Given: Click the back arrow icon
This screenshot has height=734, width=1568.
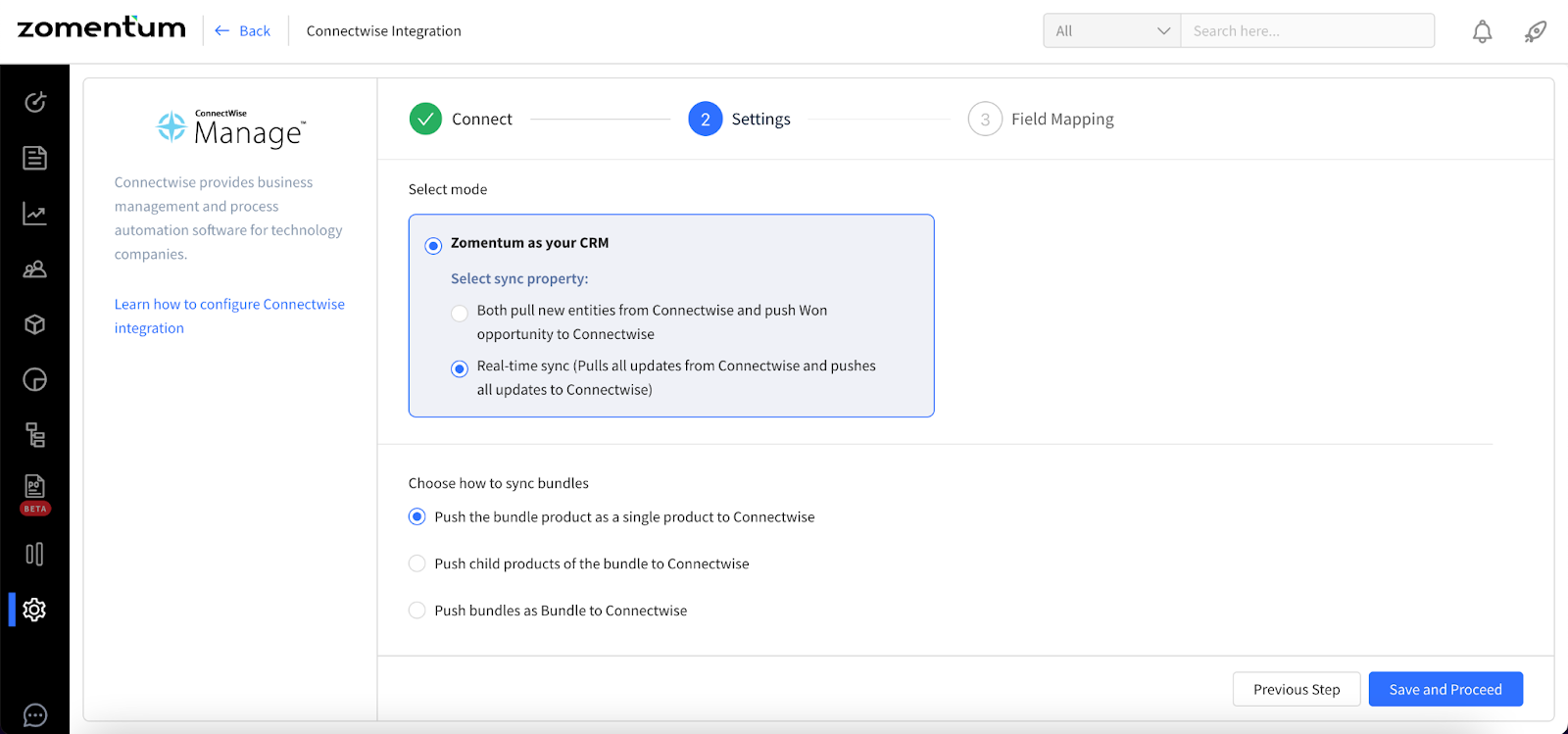Looking at the screenshot, I should click(x=222, y=30).
